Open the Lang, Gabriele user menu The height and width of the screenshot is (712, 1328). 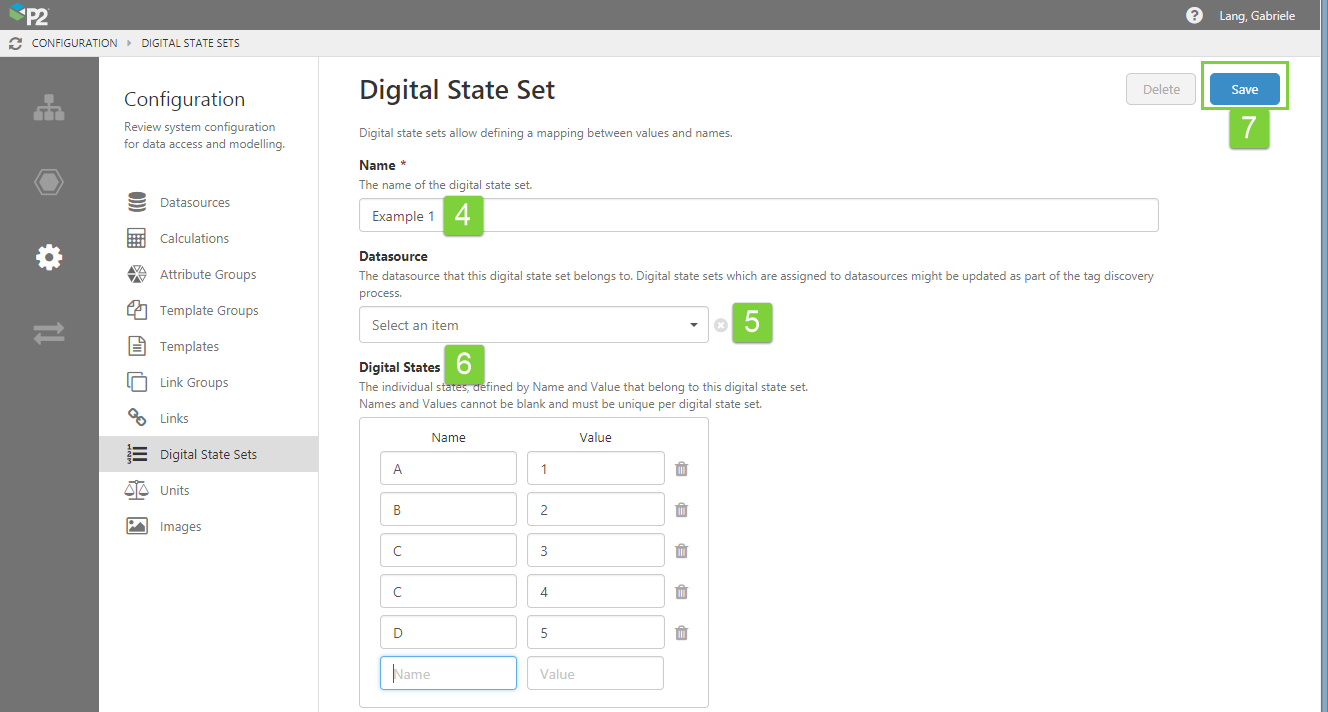(x=1257, y=15)
